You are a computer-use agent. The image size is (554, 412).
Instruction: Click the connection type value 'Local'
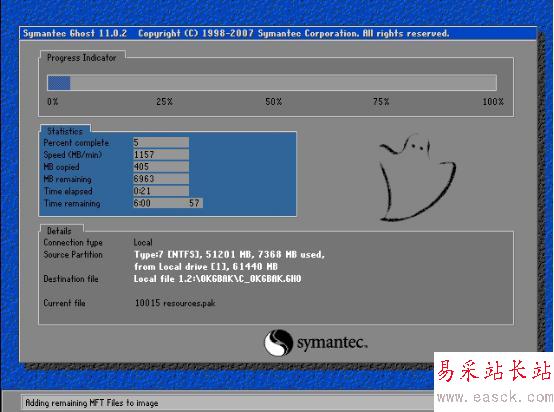tap(143, 242)
